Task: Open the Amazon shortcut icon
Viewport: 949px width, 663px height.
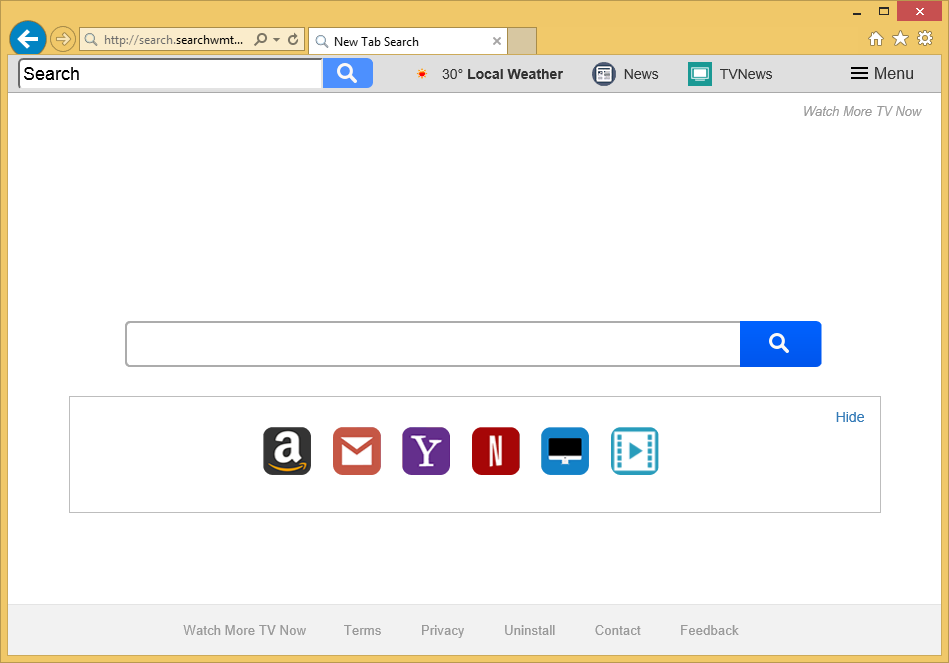Action: click(x=287, y=451)
